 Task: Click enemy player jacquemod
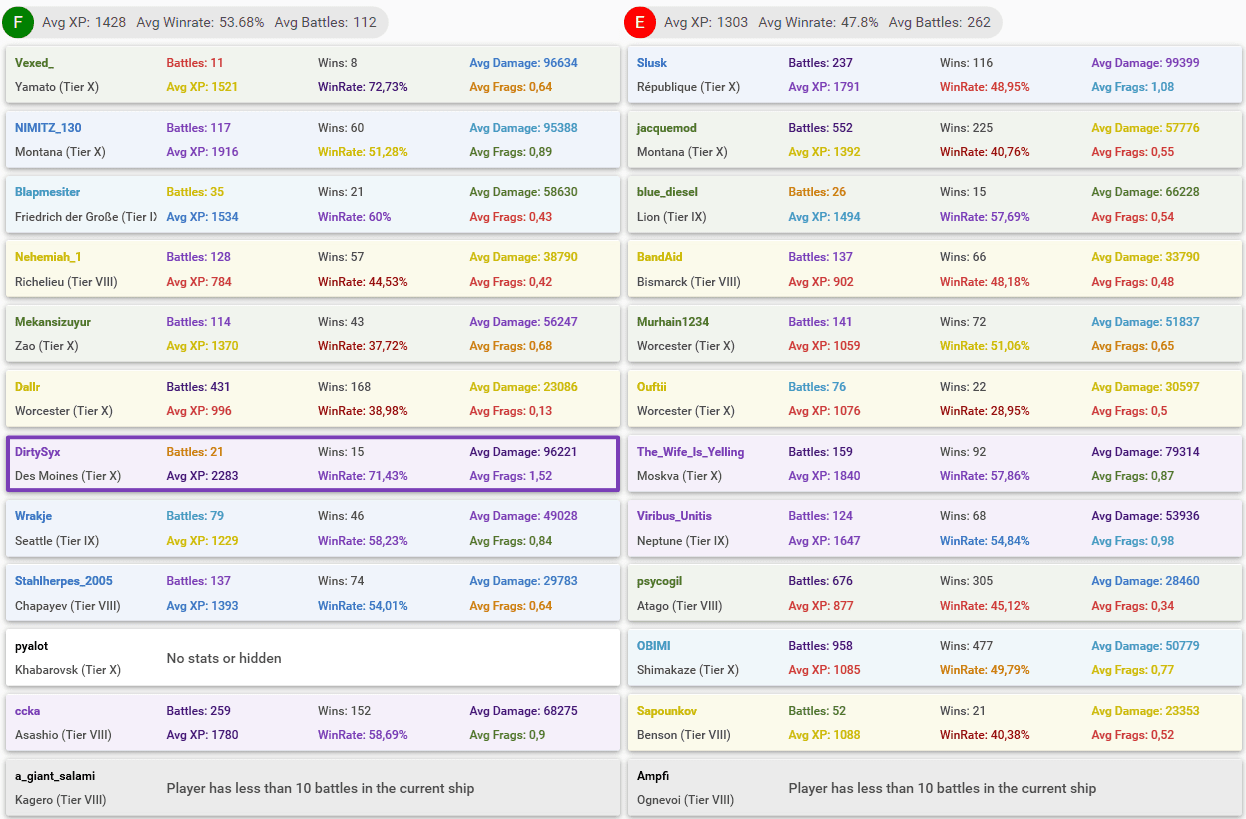(667, 128)
